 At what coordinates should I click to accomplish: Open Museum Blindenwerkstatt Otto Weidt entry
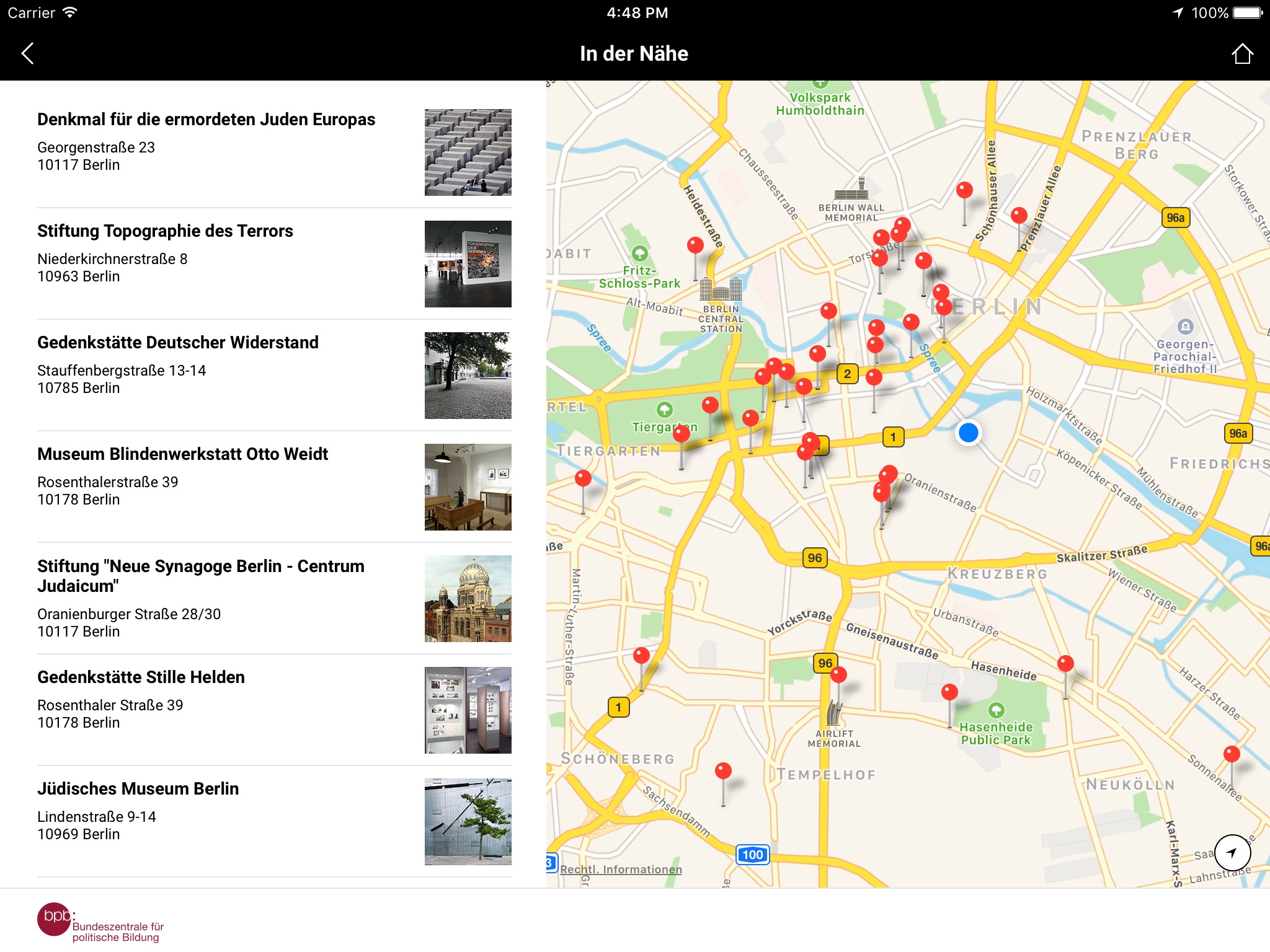pos(274,487)
